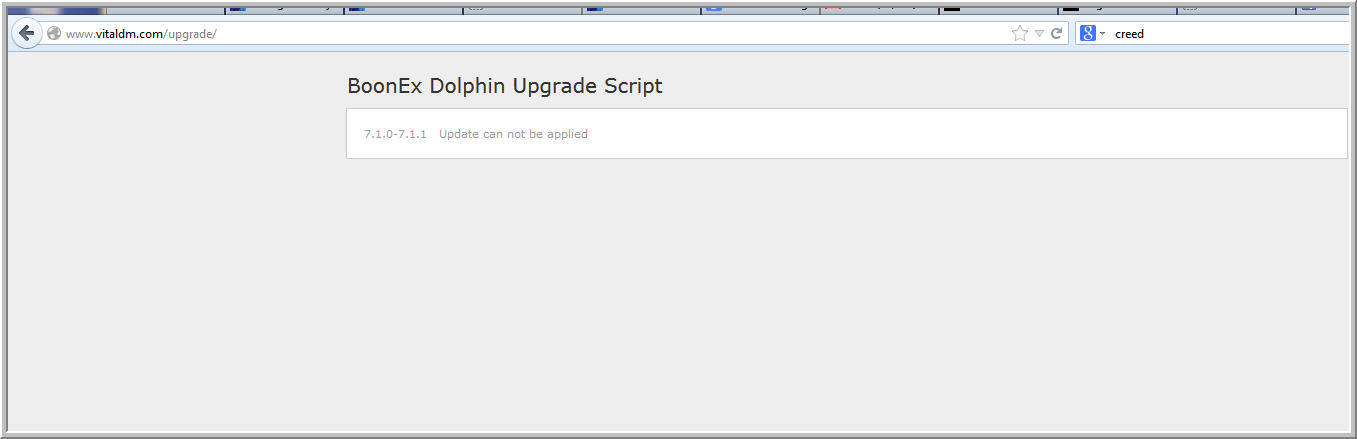Click "vitaldm.com" domain text in the address bar
This screenshot has height=439, width=1357.
pos(128,34)
